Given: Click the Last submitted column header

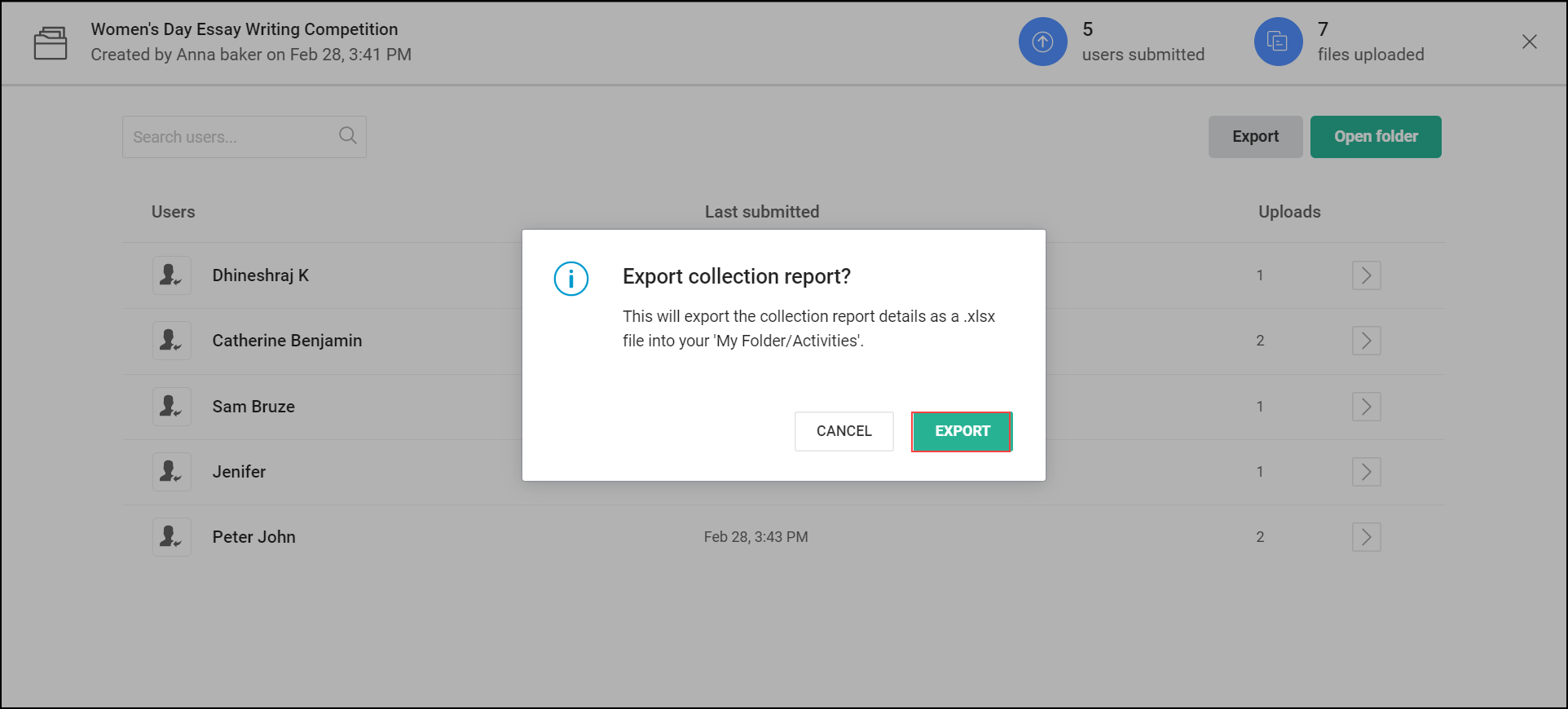Looking at the screenshot, I should click(x=762, y=212).
